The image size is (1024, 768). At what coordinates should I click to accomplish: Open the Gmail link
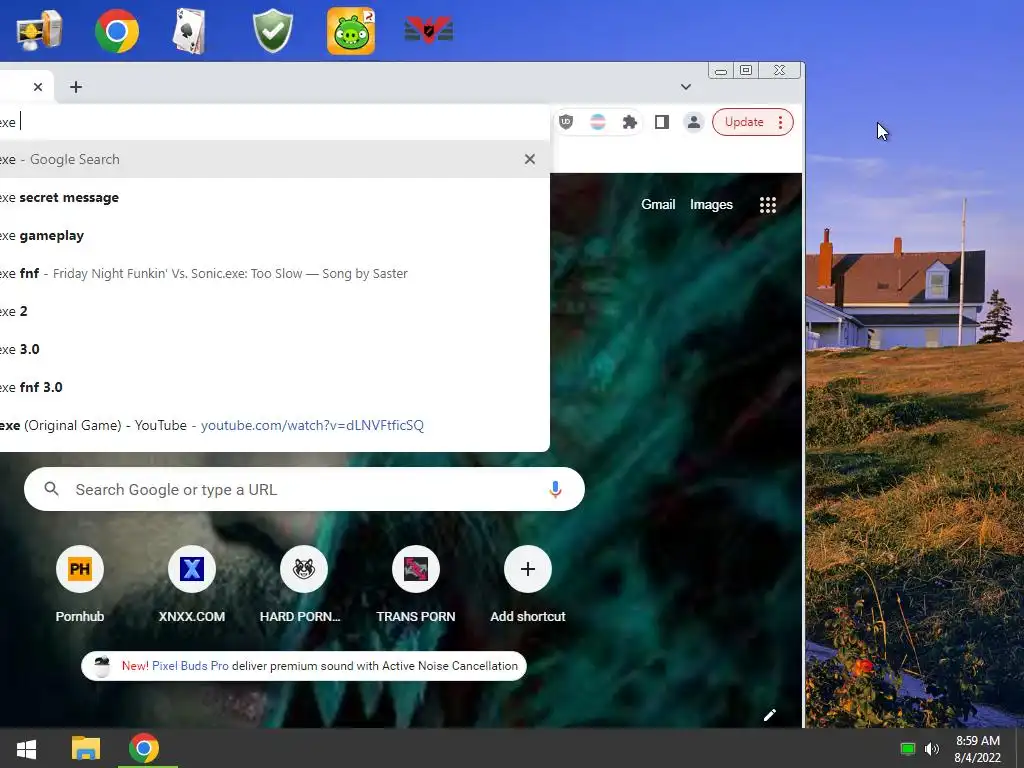click(x=658, y=204)
